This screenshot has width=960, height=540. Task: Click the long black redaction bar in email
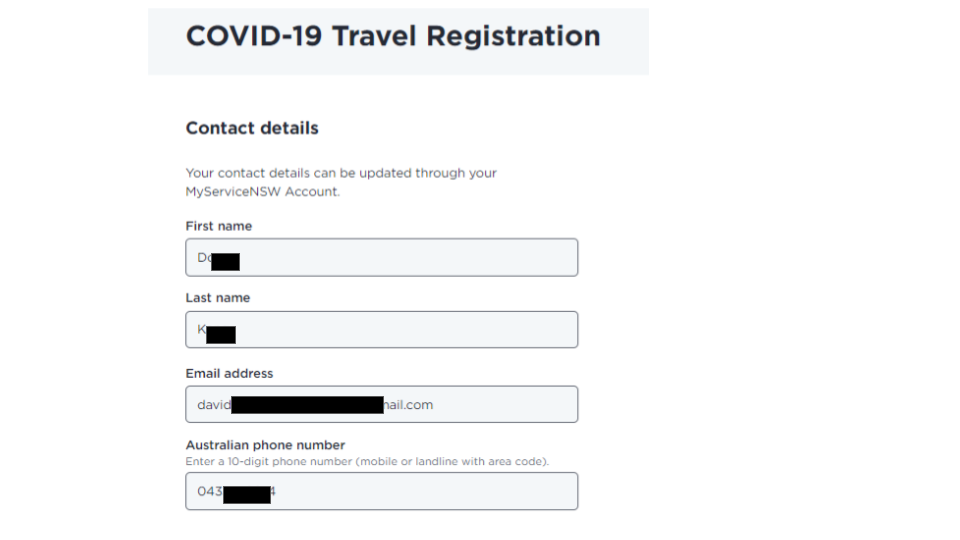(307, 405)
